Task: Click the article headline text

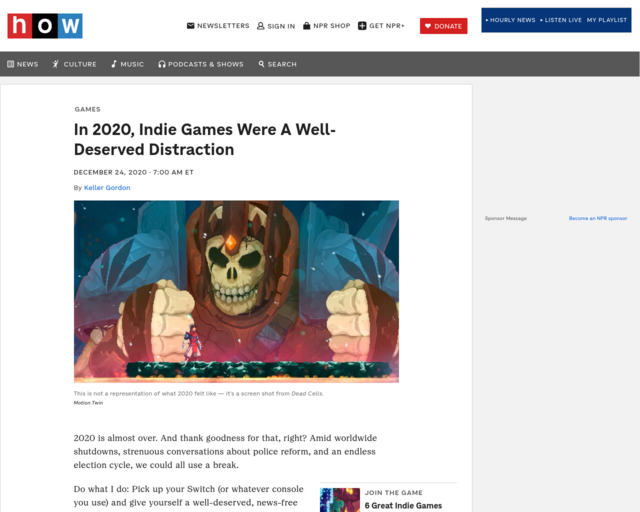Action: tap(204, 140)
